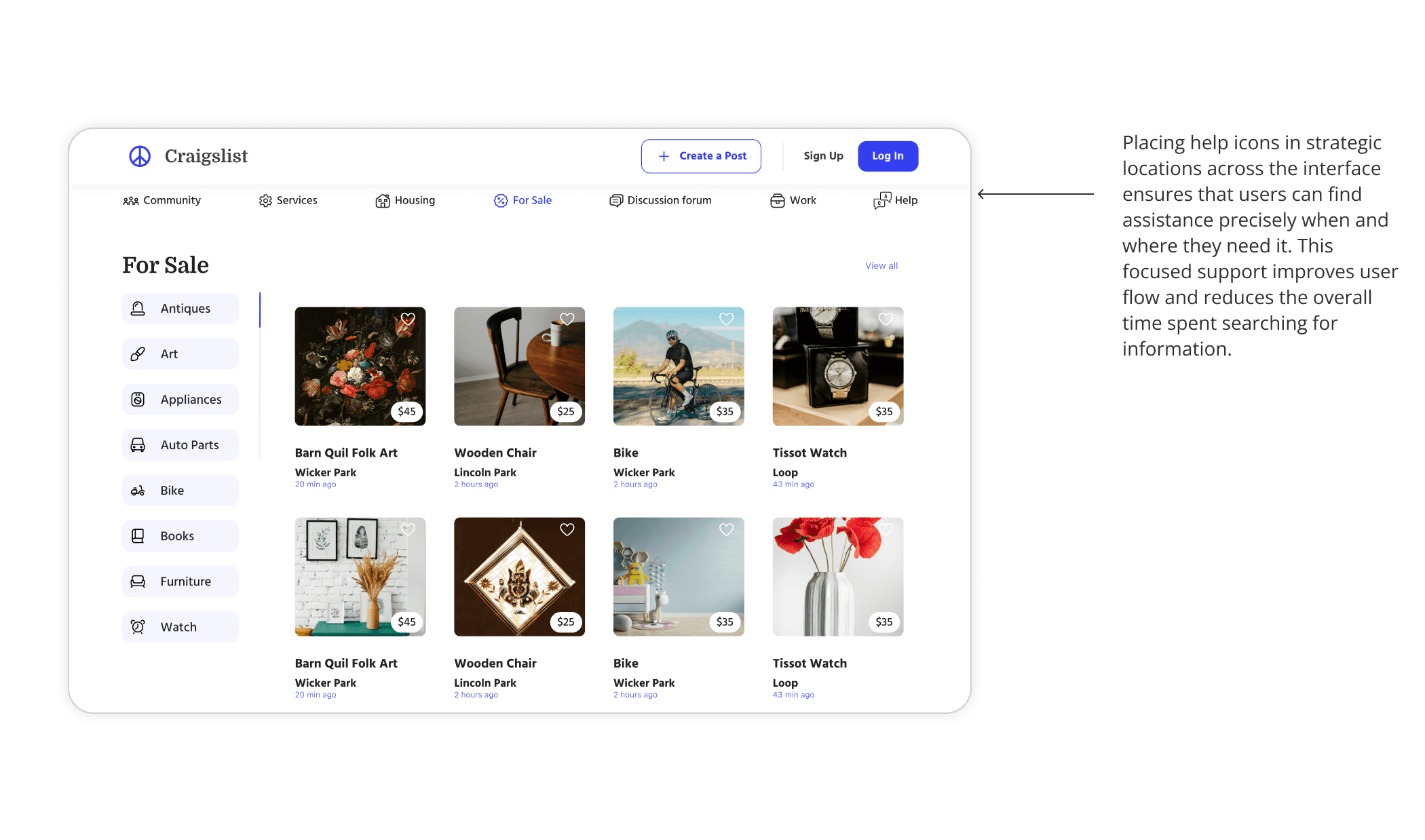Toggle heart on bottom-row Wooden Chair listing
1425x840 pixels.
[567, 529]
